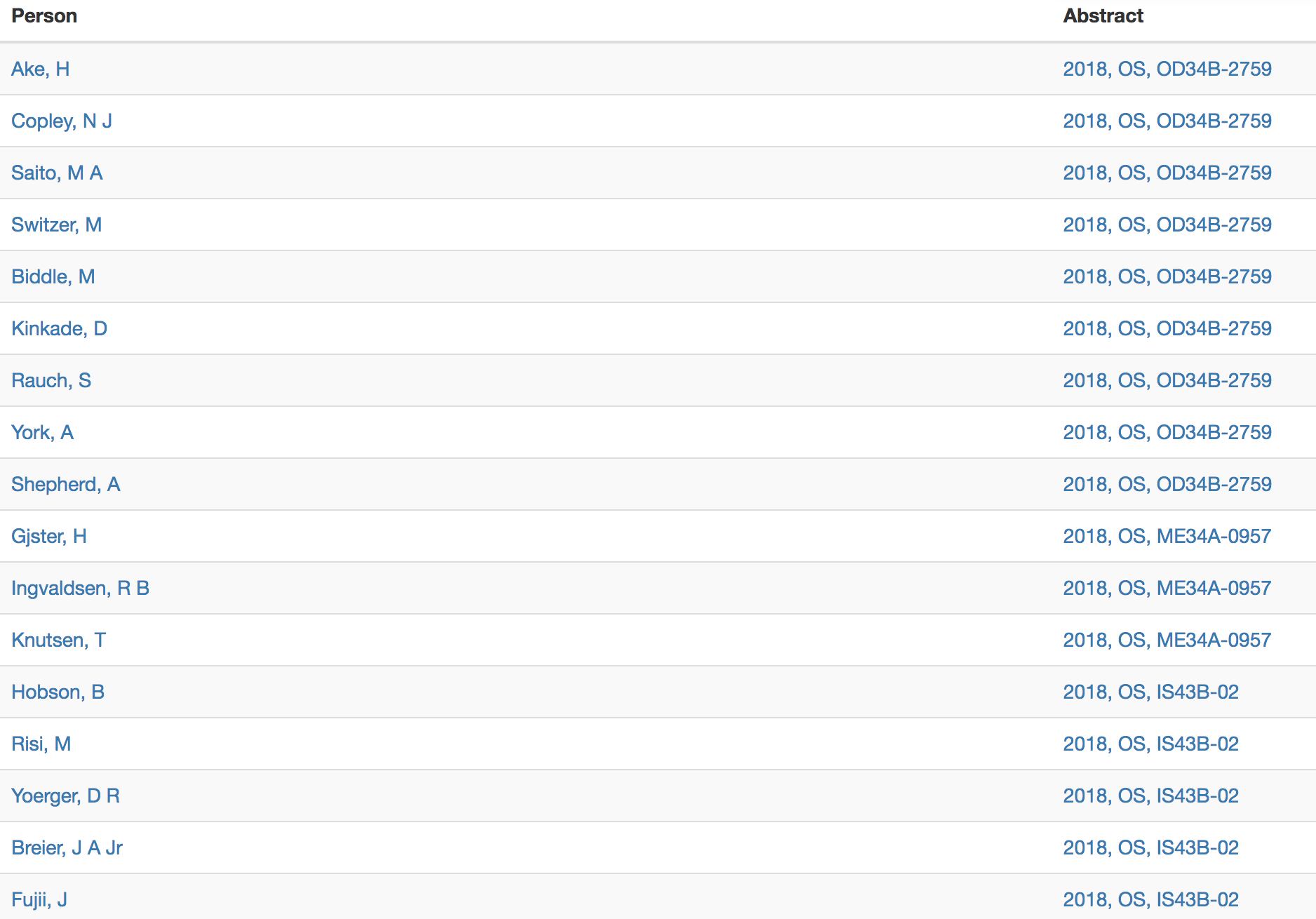Open the abstract link in Ake, H row
Screen dimensions: 1316x919
pyautogui.click(x=1167, y=69)
